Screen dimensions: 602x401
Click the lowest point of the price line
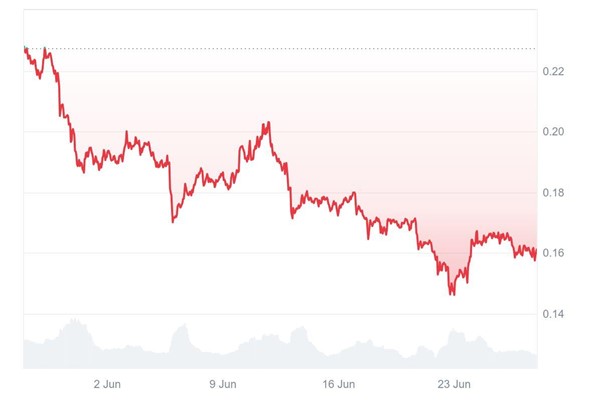(x=452, y=294)
